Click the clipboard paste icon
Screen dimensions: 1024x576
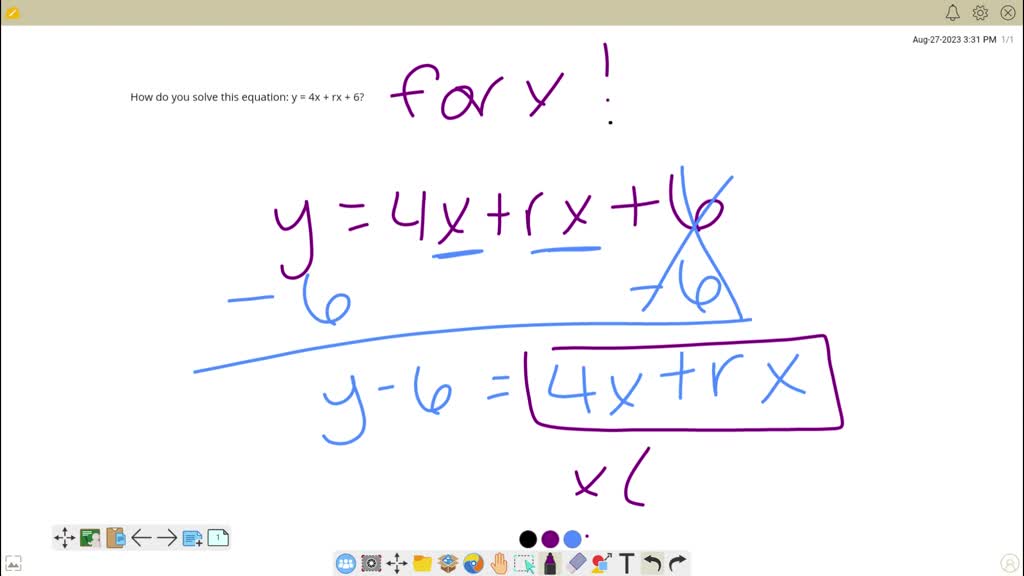(116, 538)
